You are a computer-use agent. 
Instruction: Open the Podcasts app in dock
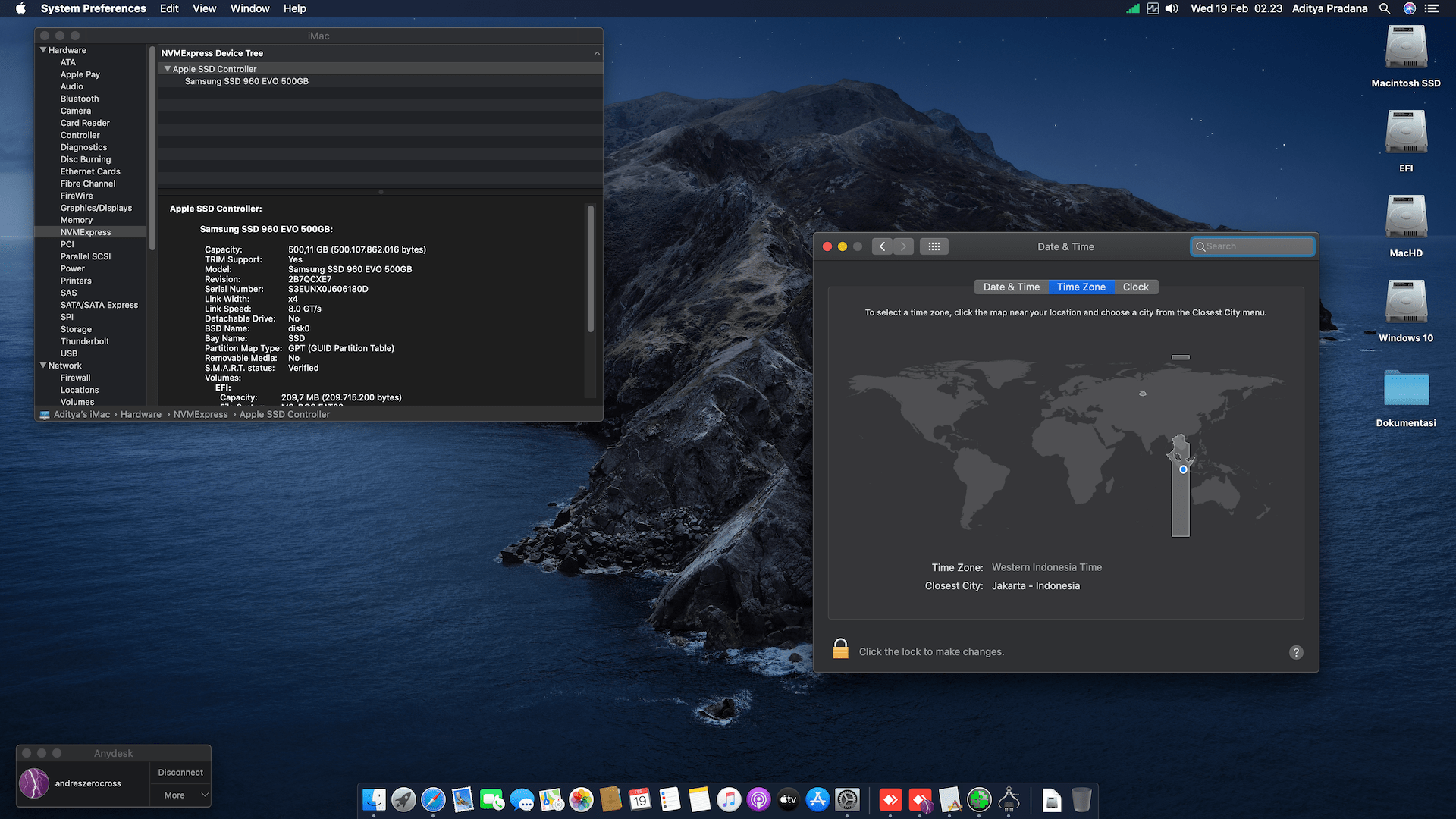(x=758, y=800)
